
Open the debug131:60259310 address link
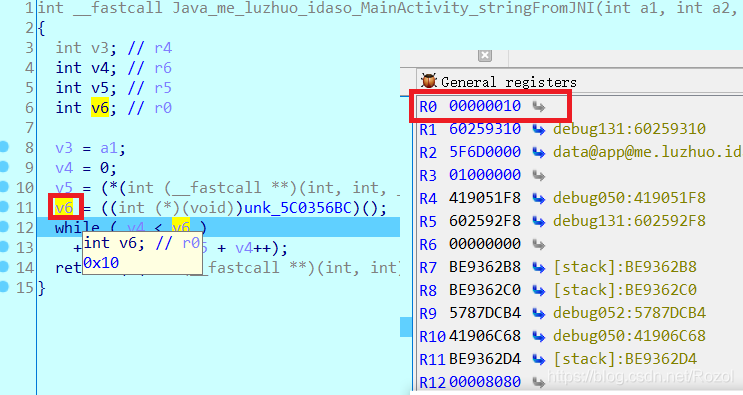(x=629, y=129)
